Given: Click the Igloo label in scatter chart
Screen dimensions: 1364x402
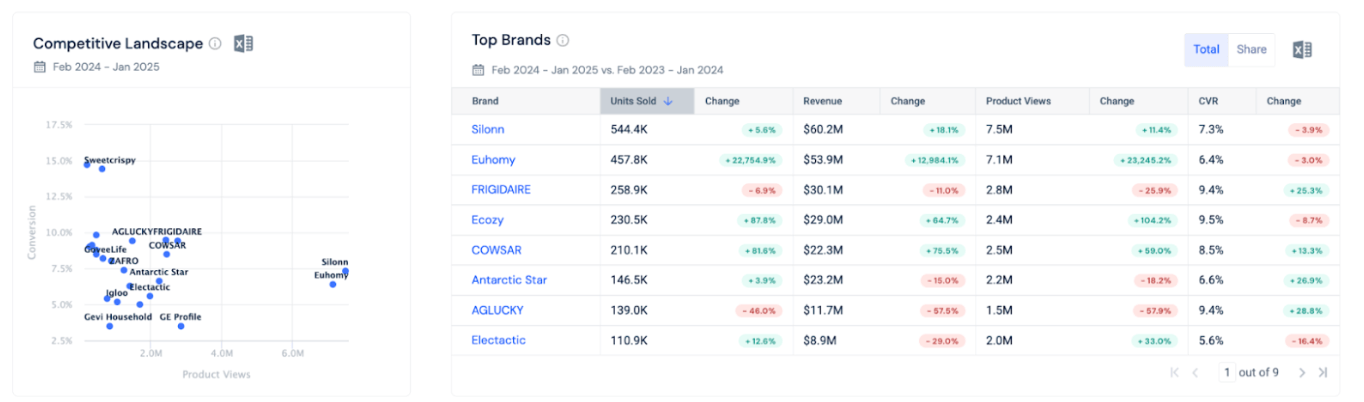Looking at the screenshot, I should click(x=117, y=293).
